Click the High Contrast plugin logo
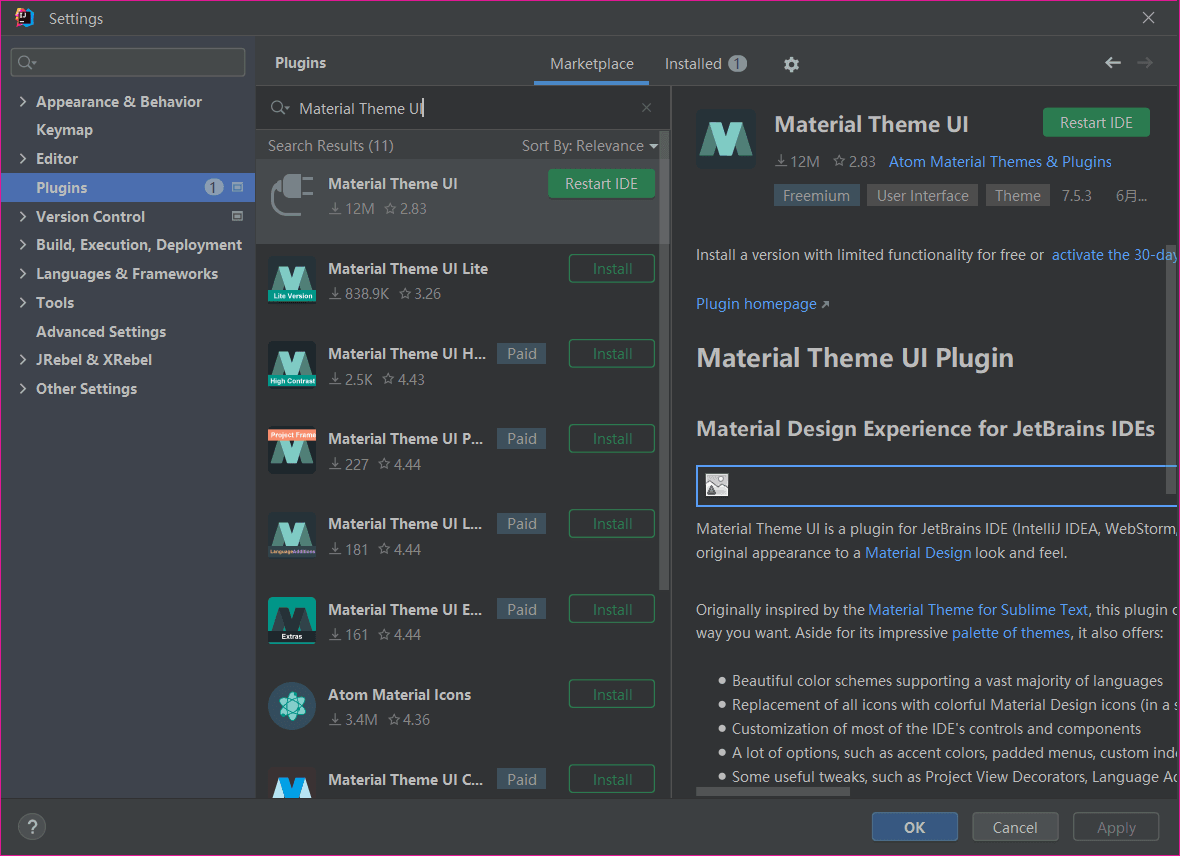The width and height of the screenshot is (1180, 856). (292, 365)
